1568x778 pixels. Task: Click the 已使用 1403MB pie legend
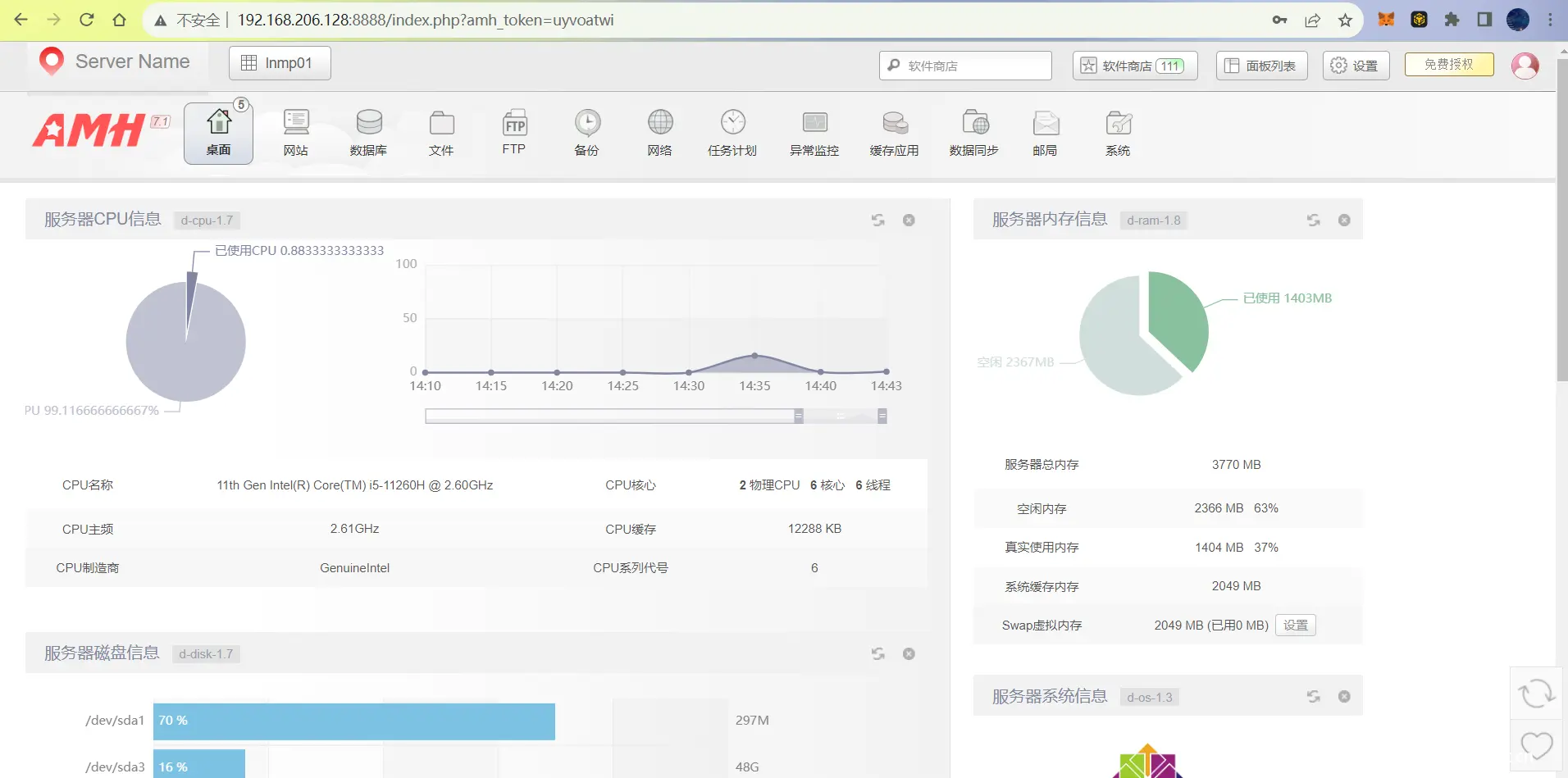1288,298
